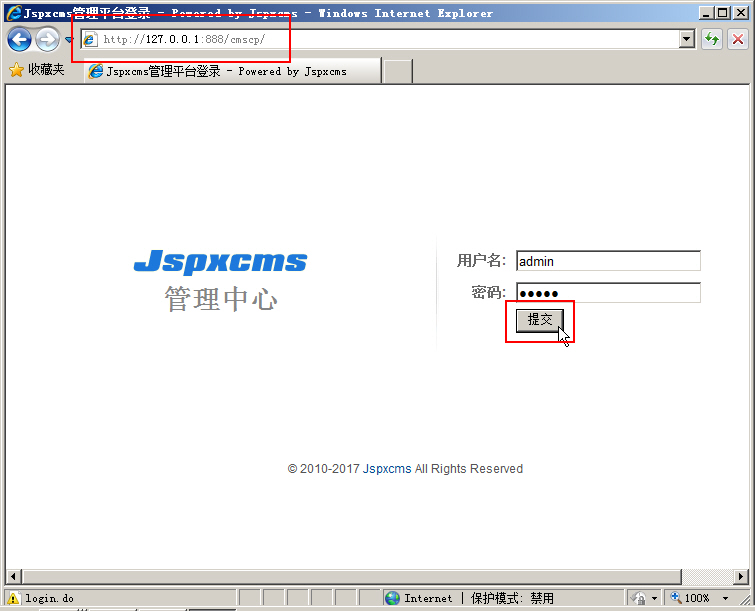This screenshot has width=755, height=611.
Task: Expand the 100% zoom level dropdown
Action: [725, 598]
